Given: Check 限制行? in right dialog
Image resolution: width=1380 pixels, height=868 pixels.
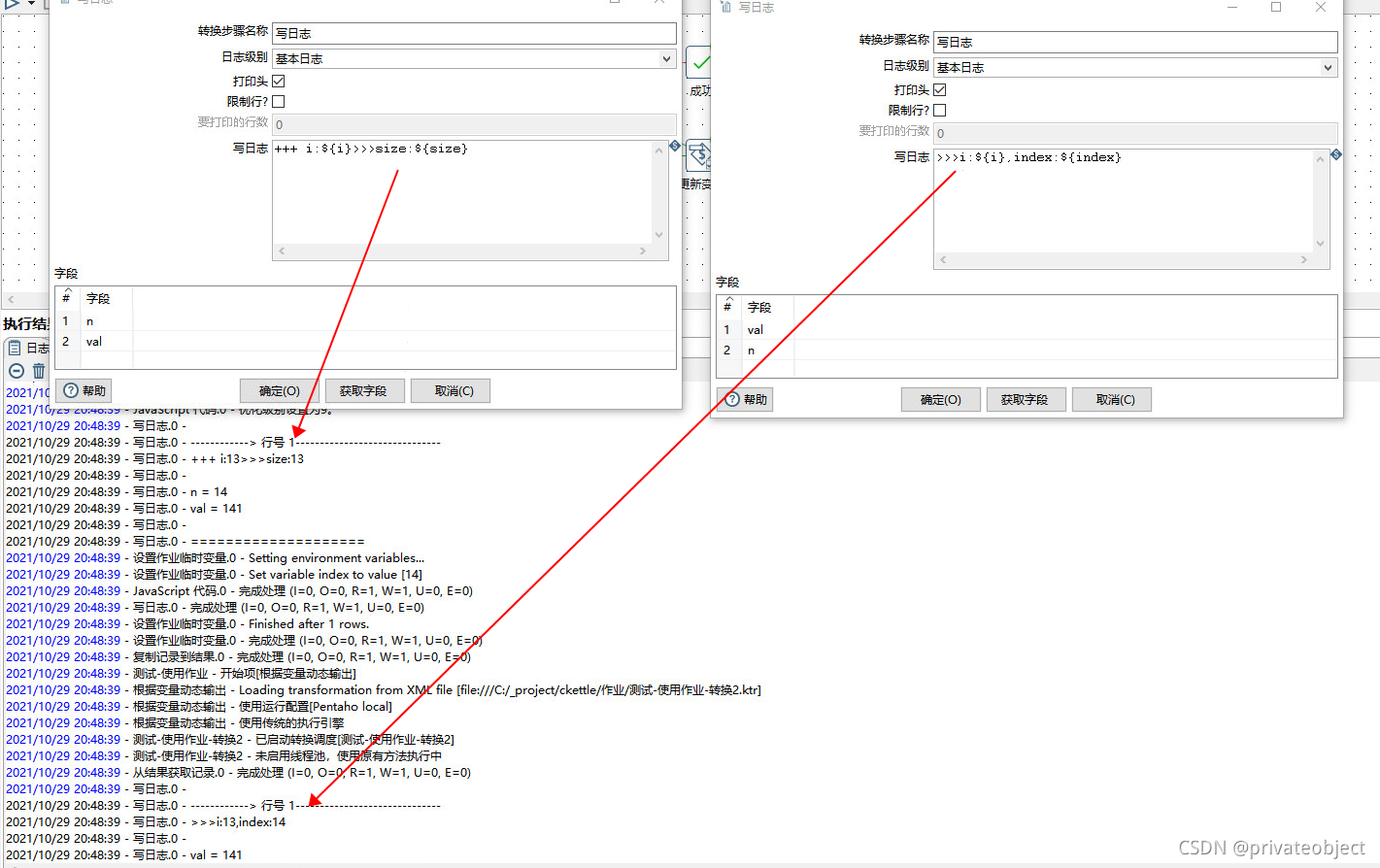Looking at the screenshot, I should [x=940, y=110].
